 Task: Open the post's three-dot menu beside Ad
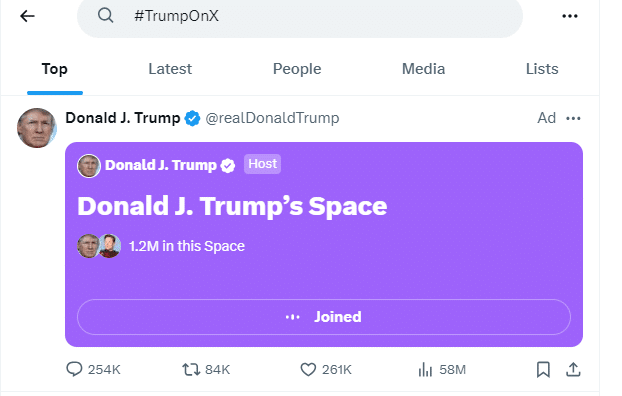[x=573, y=118]
